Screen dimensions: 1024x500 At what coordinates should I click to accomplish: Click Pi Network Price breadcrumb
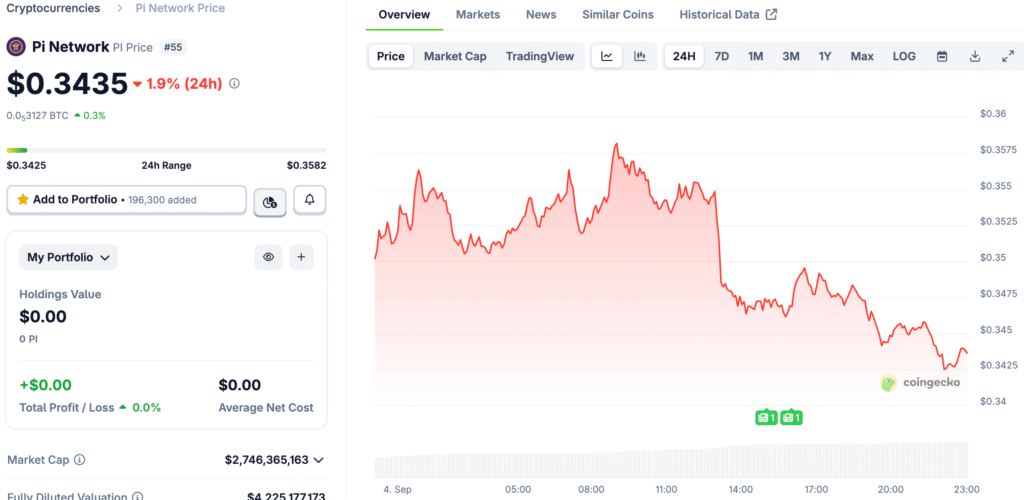(180, 8)
